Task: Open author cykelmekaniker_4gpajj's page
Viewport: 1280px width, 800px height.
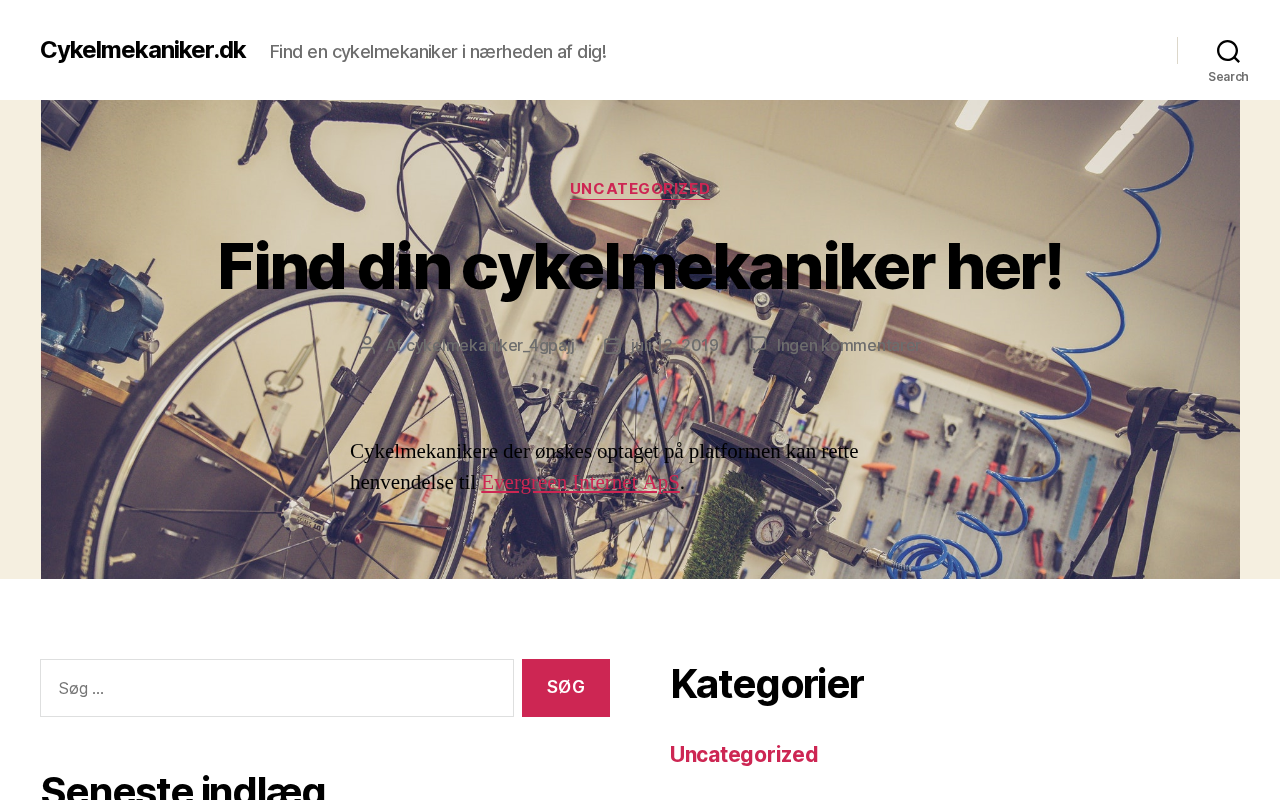Action: [490, 345]
